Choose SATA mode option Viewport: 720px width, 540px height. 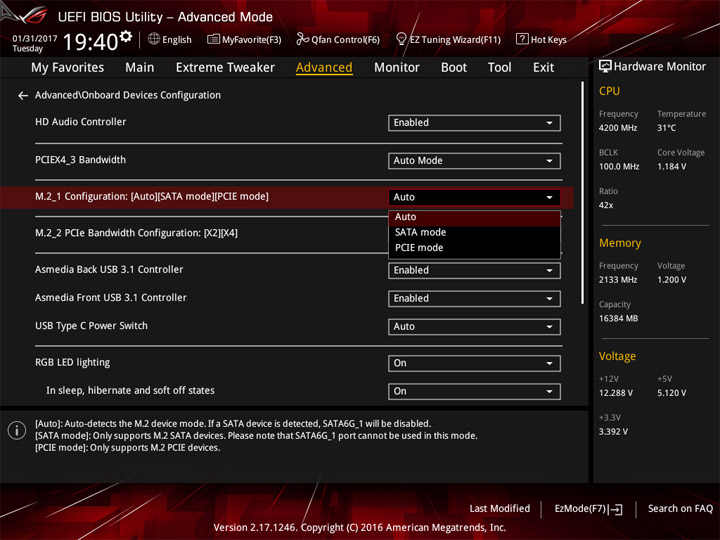coord(474,232)
